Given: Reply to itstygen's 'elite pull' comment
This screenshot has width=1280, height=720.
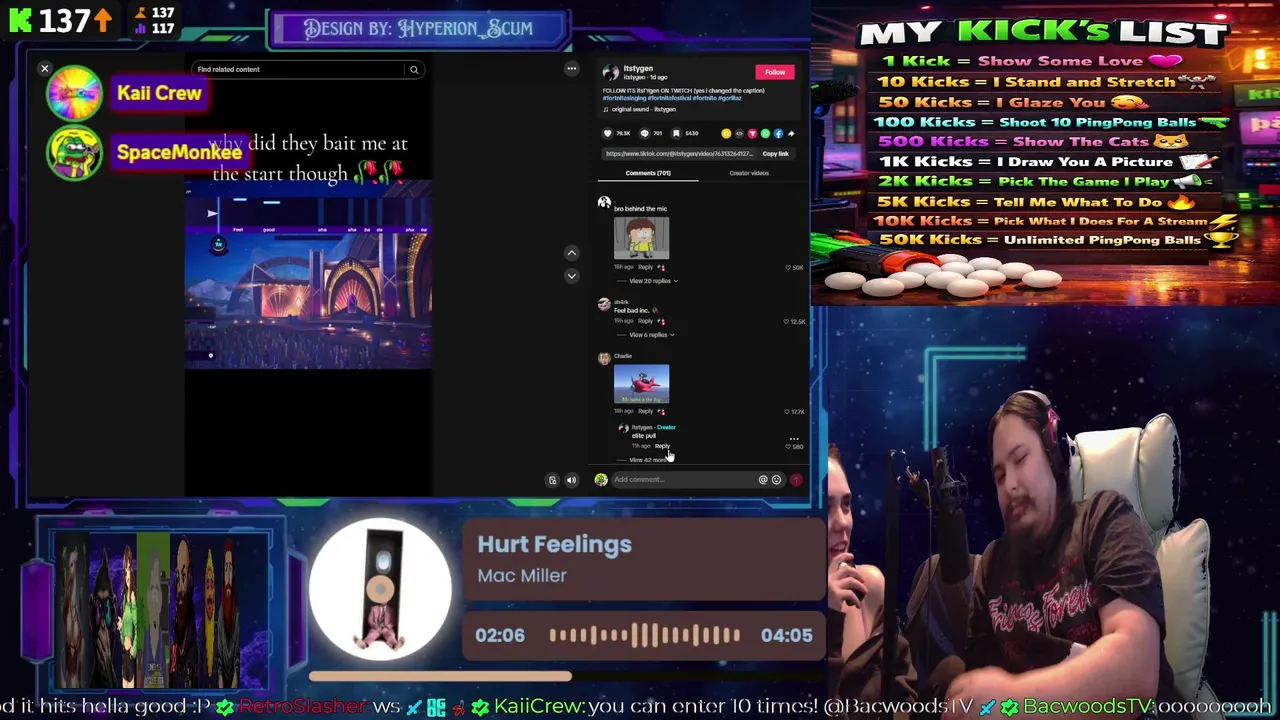Looking at the screenshot, I should (662, 446).
